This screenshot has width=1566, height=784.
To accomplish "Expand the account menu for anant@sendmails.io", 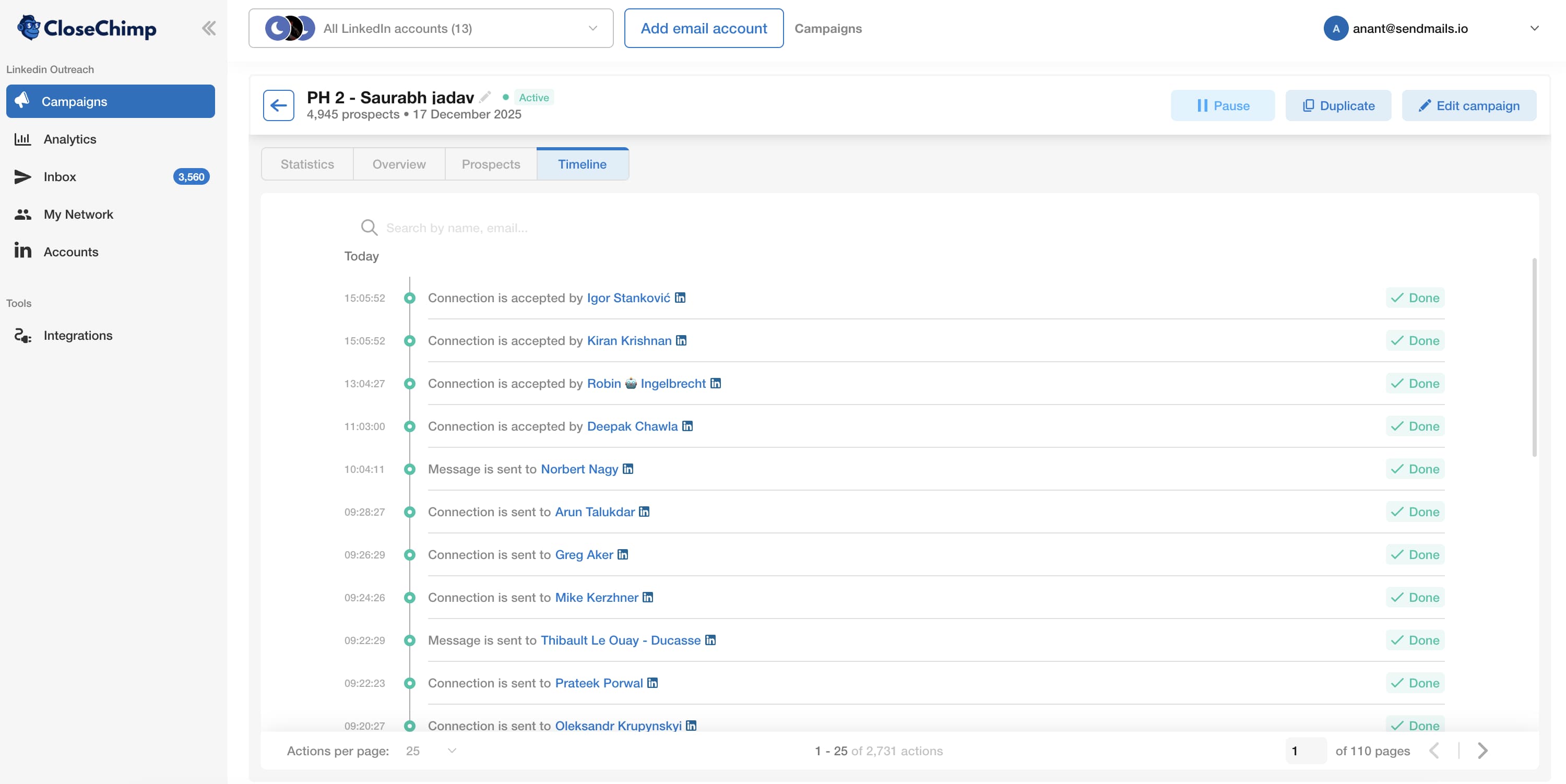I will [x=1536, y=28].
